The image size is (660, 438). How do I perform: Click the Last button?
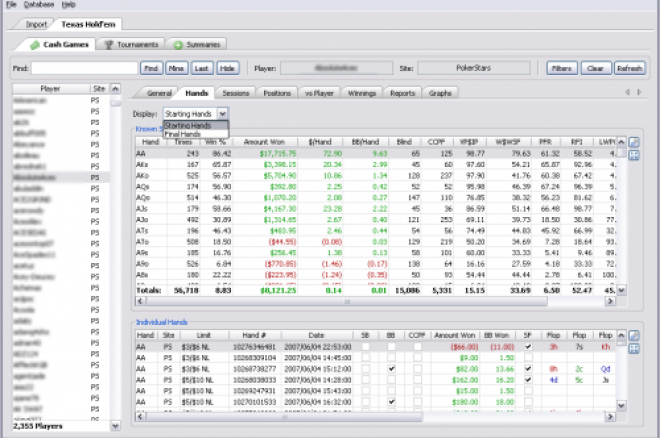(x=202, y=68)
